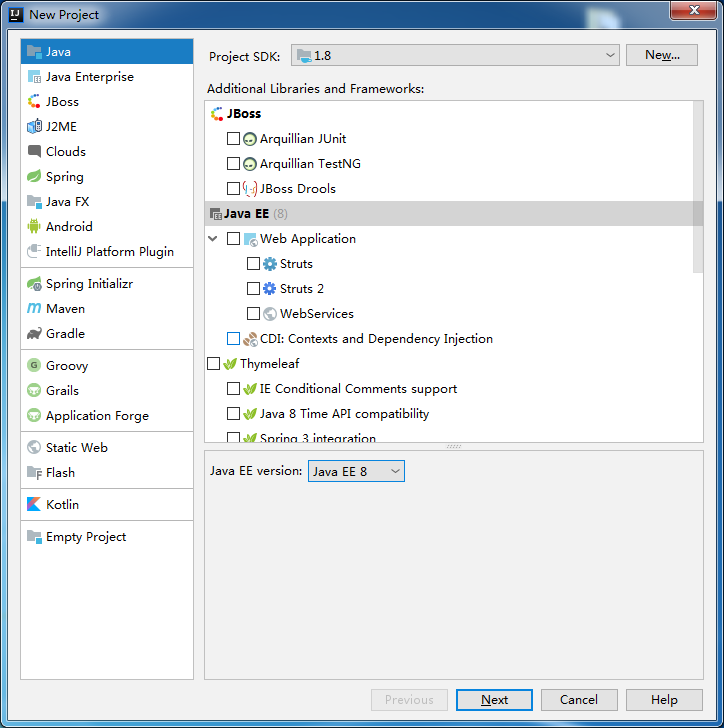Pick the Application Forge icon
This screenshot has width=724, height=728.
tap(34, 415)
